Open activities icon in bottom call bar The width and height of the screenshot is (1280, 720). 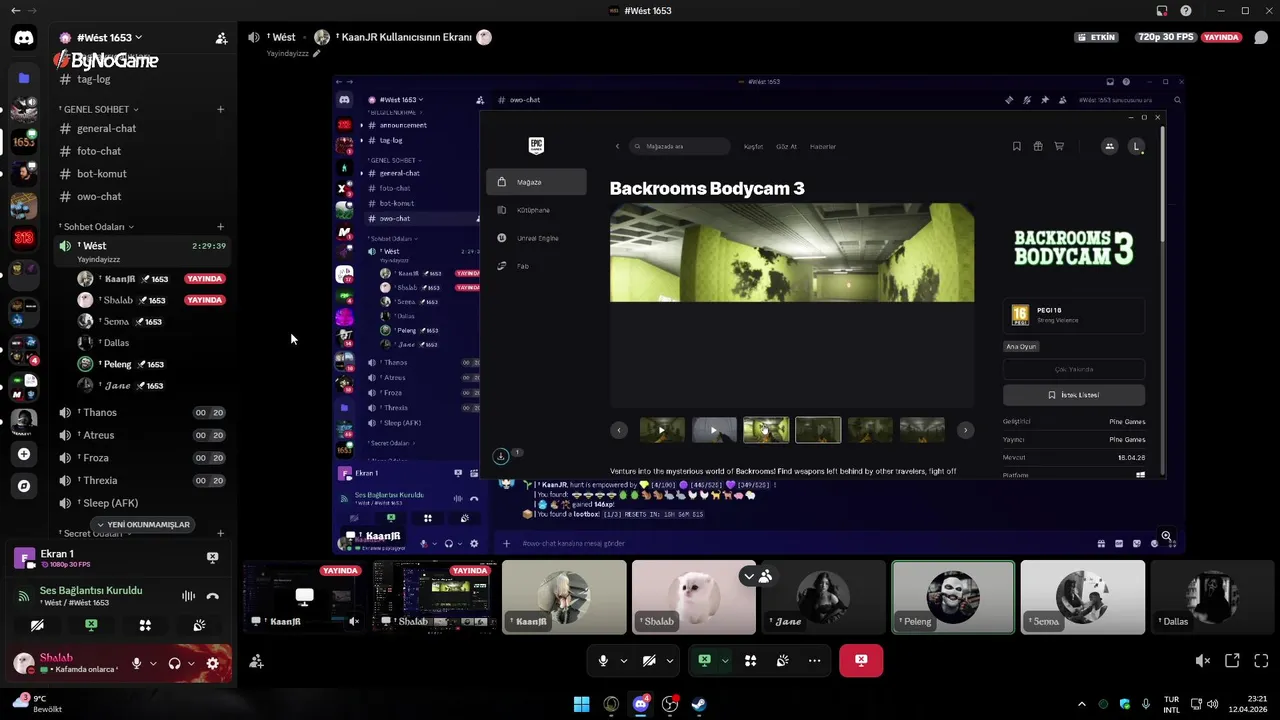point(750,661)
